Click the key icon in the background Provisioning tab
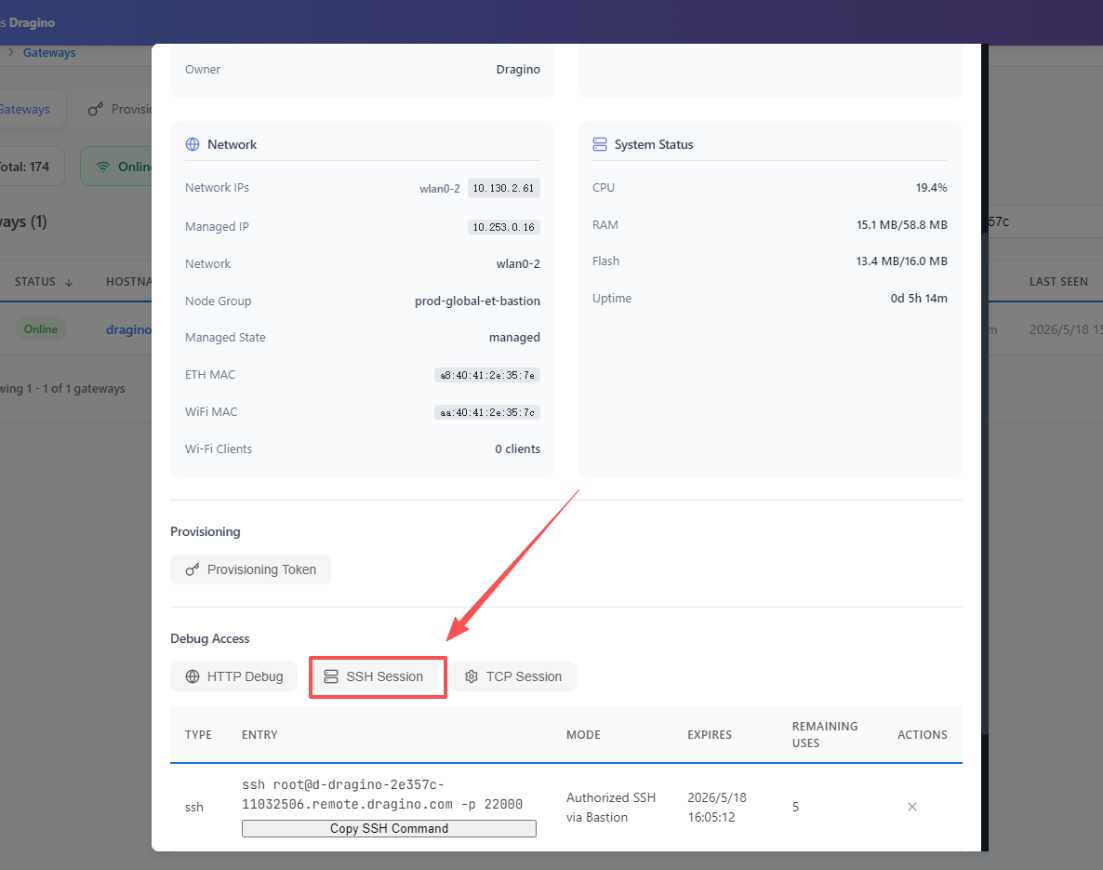 click(95, 109)
